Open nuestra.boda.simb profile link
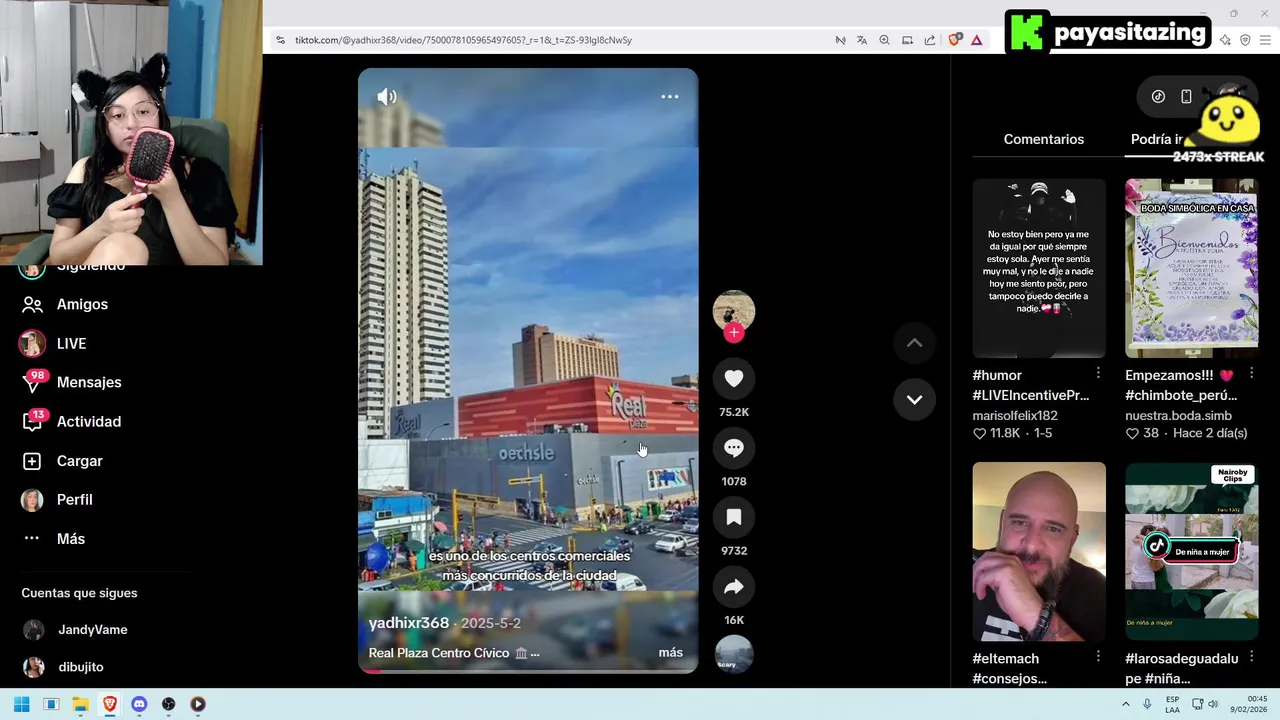Screen dimensions: 1280x720 [1178, 415]
